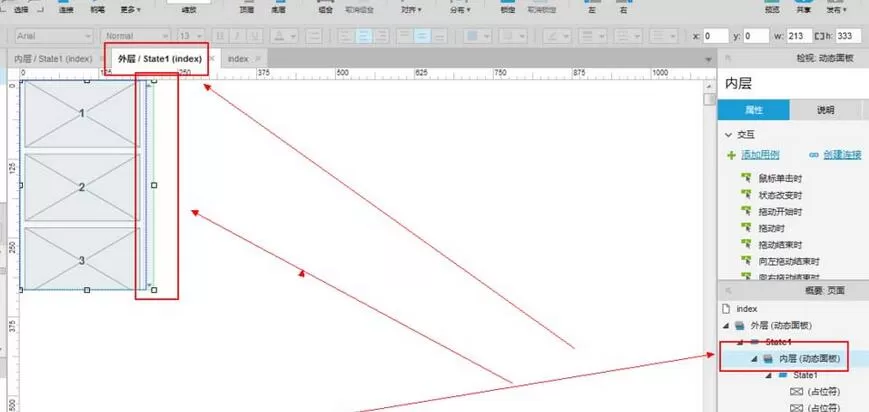869x412 pixels.
Task: Open the font color picker
Action: coord(284,36)
